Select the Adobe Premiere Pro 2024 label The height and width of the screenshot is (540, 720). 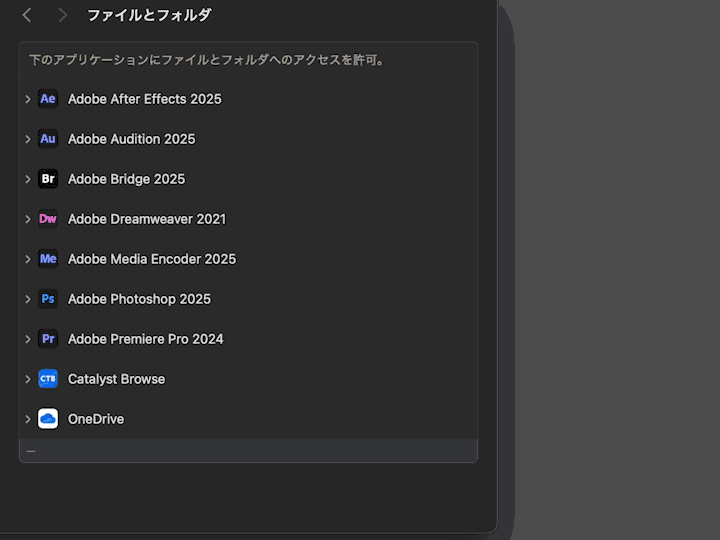click(146, 339)
